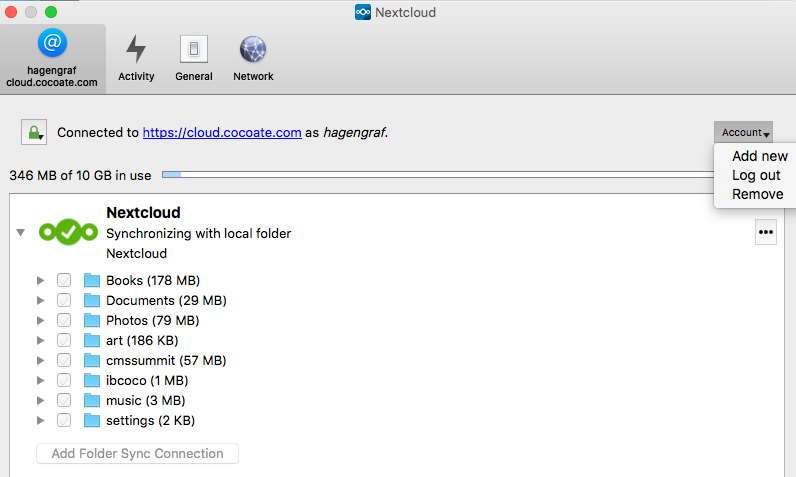Select the General settings switch icon
796x477 pixels.
point(193,49)
